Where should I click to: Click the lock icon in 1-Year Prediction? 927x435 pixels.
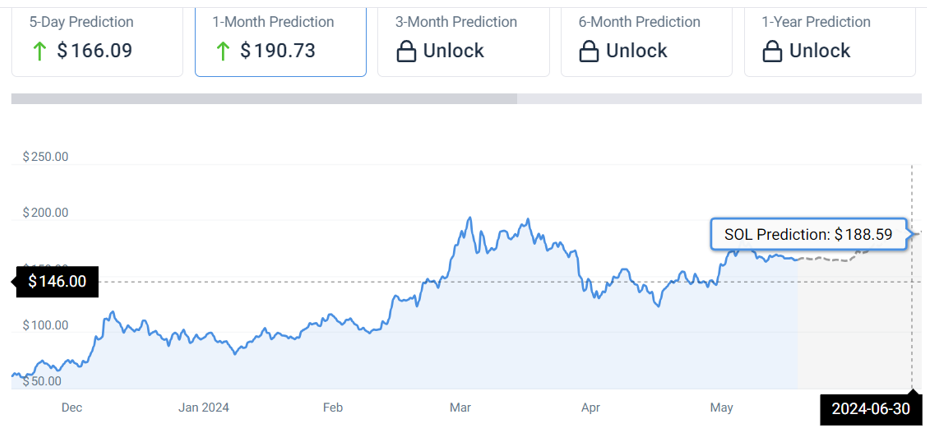(x=773, y=51)
